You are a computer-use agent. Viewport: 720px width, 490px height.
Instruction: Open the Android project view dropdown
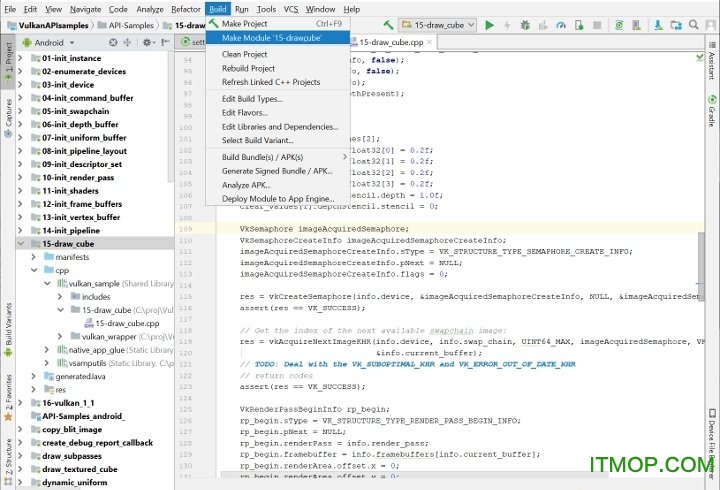coord(48,42)
